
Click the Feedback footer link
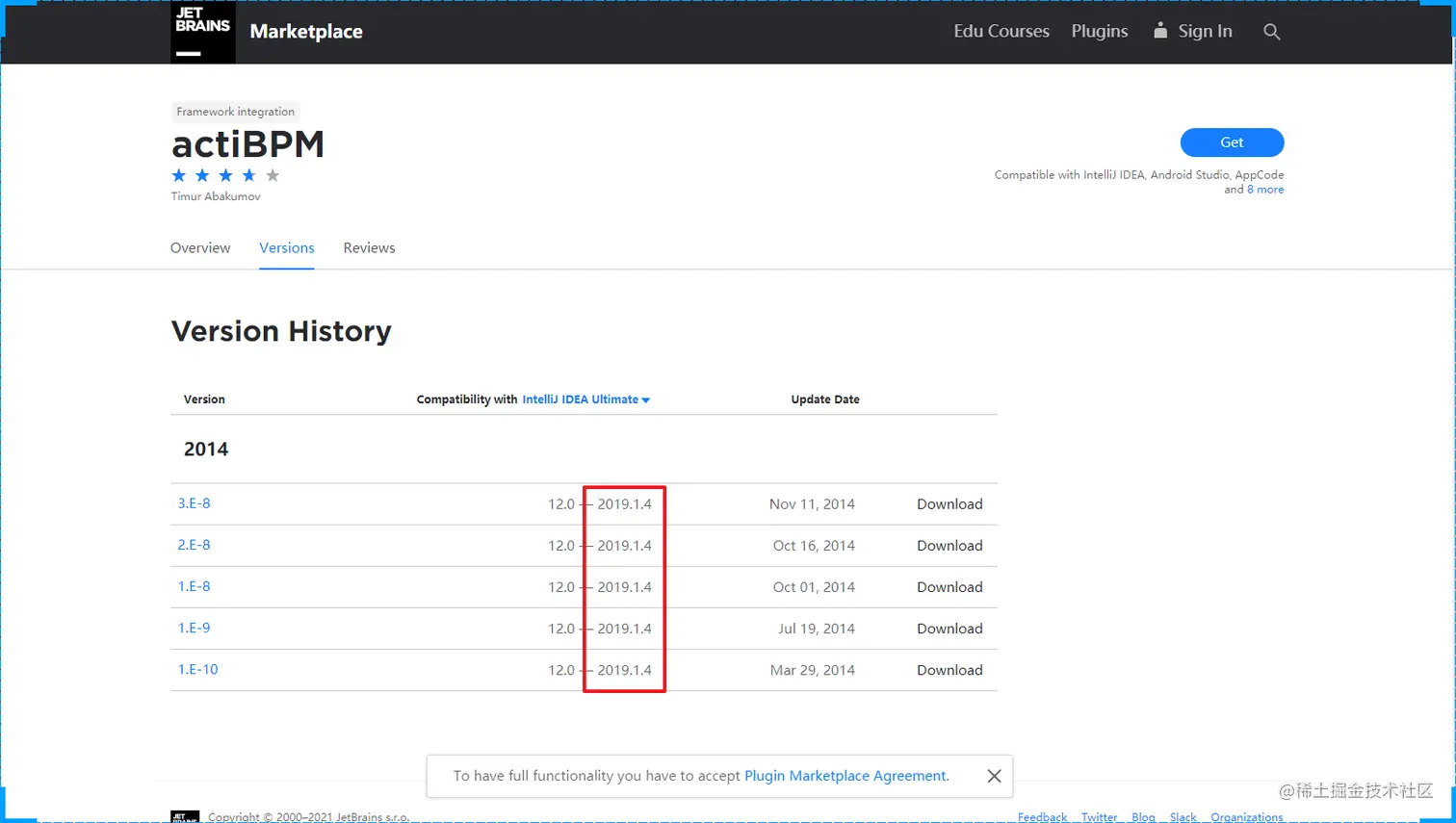pos(1042,817)
